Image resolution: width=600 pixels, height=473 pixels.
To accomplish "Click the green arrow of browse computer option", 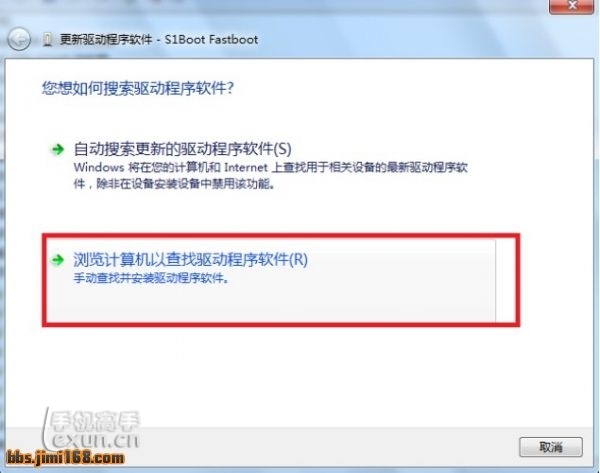I will (58, 260).
